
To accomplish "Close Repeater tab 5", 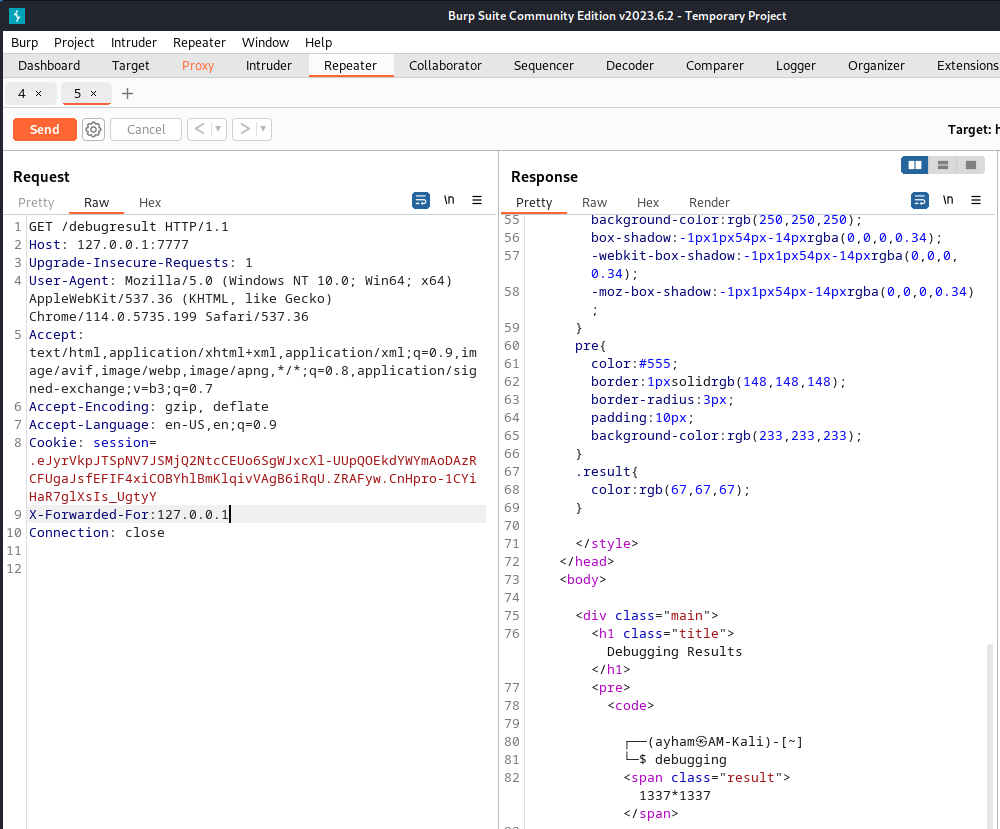I will point(94,94).
